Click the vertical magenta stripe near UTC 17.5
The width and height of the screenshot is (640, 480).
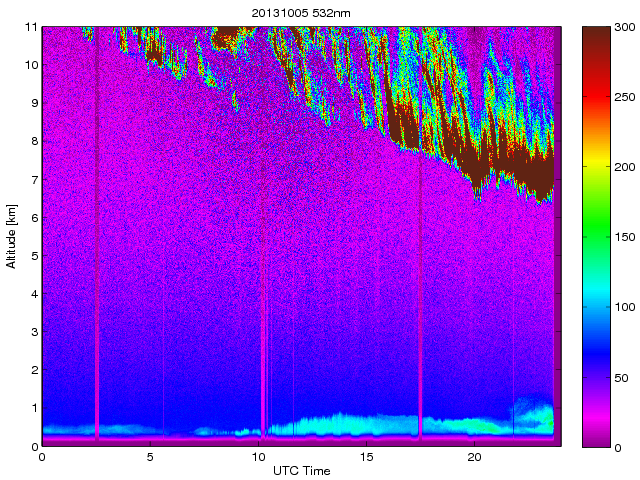(x=420, y=300)
